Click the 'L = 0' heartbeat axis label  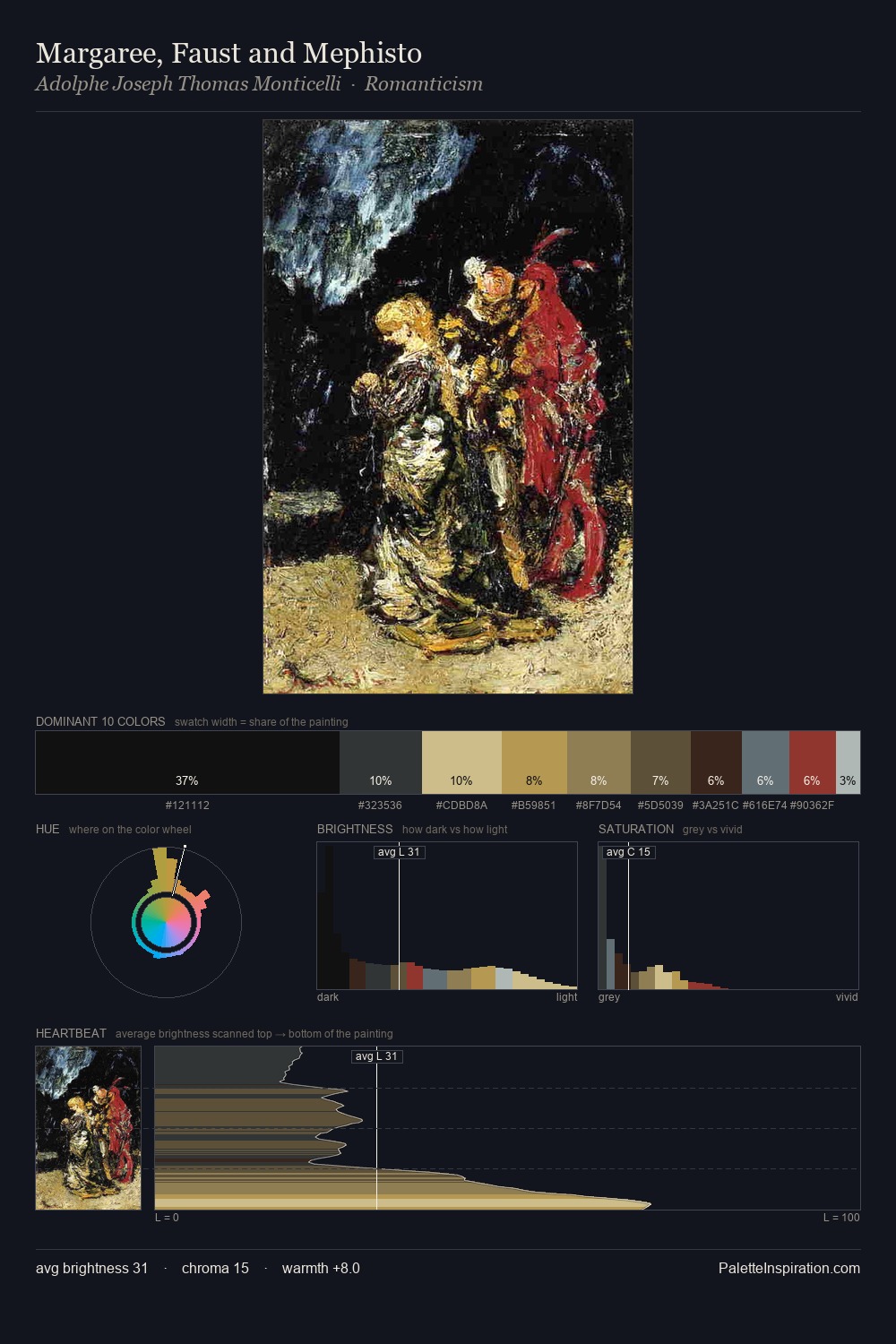pos(167,1217)
